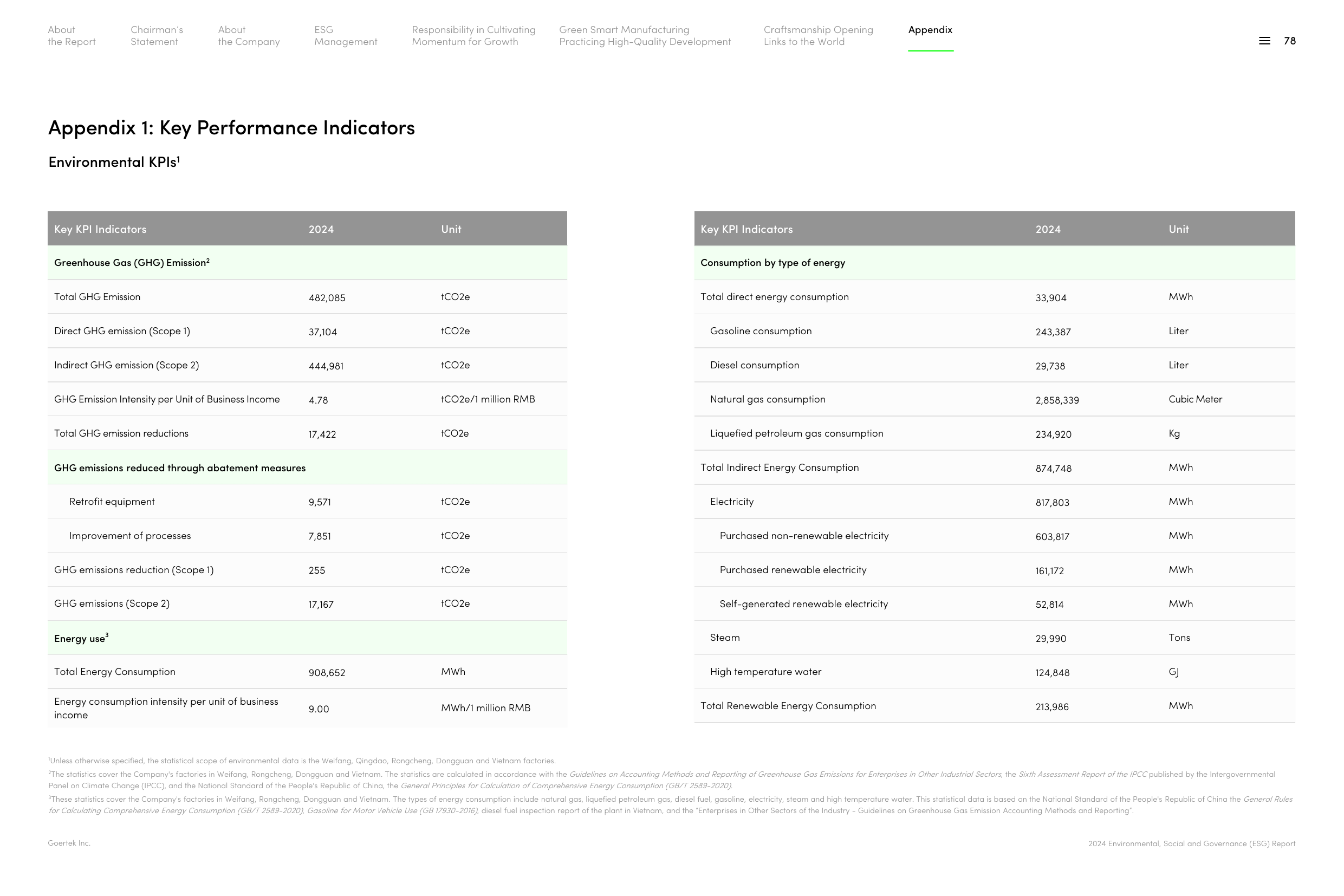
Task: Select the value 9,571
Action: point(320,502)
